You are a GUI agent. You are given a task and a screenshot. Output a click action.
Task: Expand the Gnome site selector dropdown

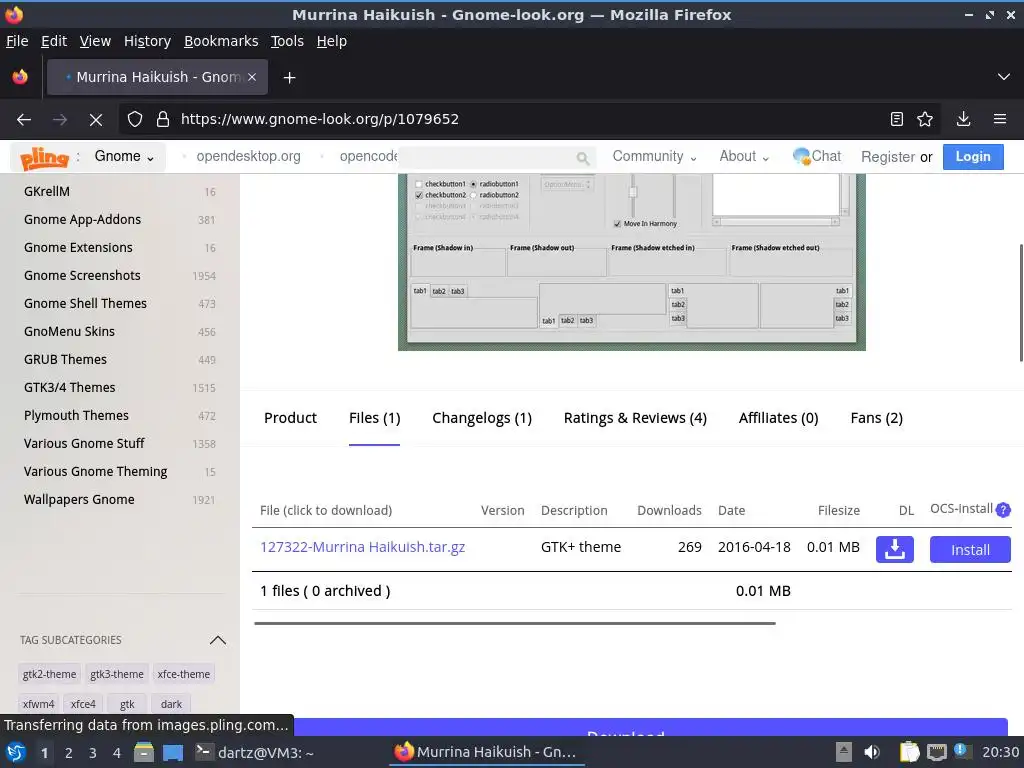click(124, 156)
